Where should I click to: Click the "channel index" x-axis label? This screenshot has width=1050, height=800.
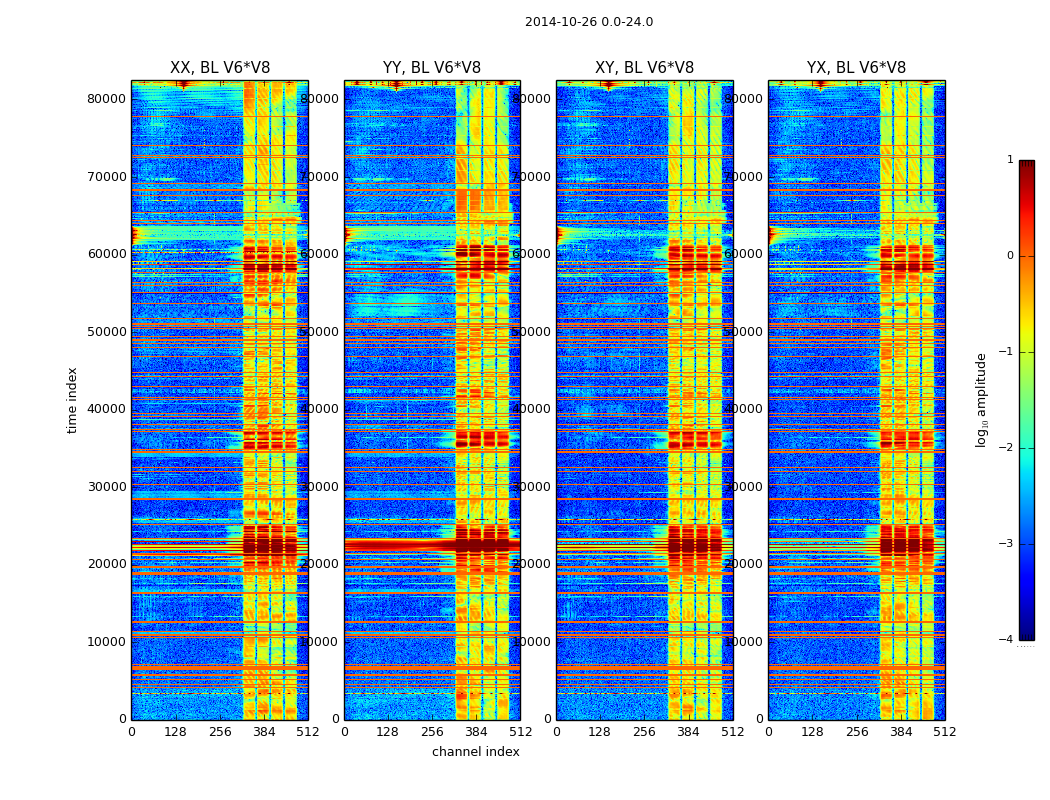click(475, 752)
